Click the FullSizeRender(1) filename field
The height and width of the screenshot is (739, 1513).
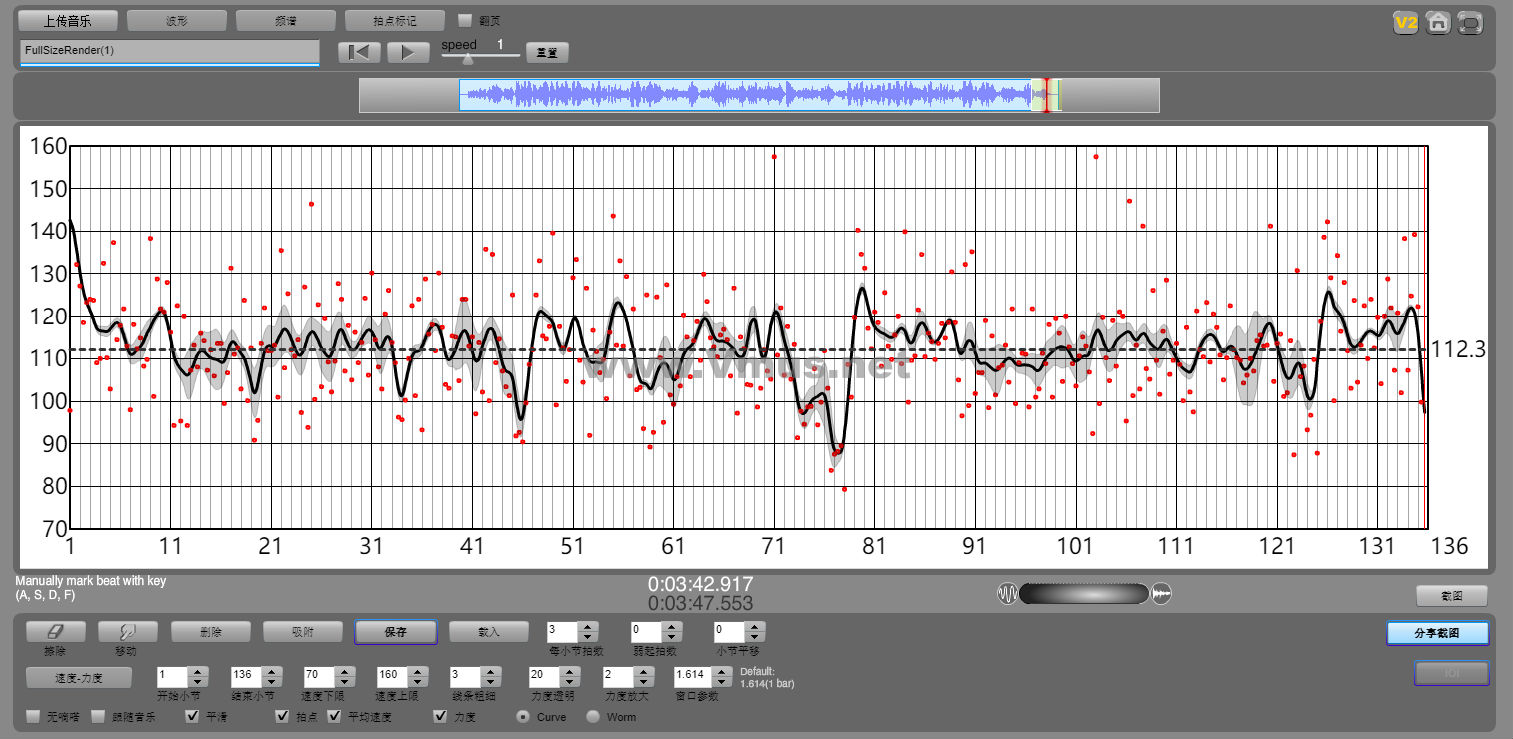pyautogui.click(x=169, y=50)
